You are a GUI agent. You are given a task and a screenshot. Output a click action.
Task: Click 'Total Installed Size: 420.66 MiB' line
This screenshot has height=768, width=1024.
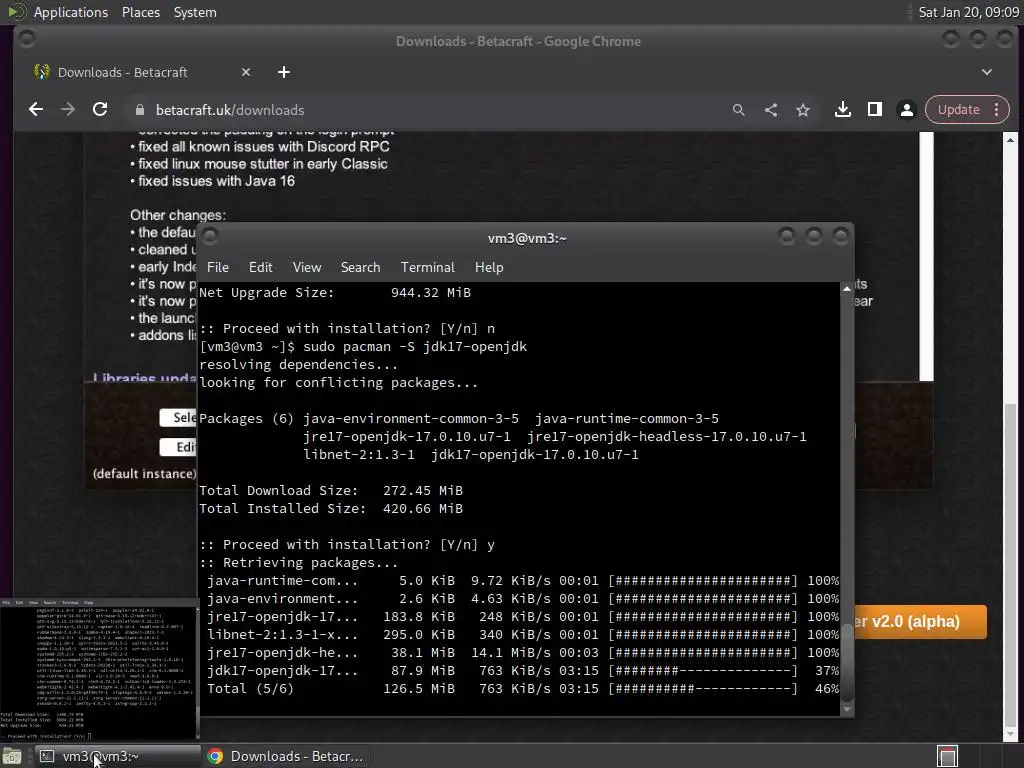[x=330, y=508]
